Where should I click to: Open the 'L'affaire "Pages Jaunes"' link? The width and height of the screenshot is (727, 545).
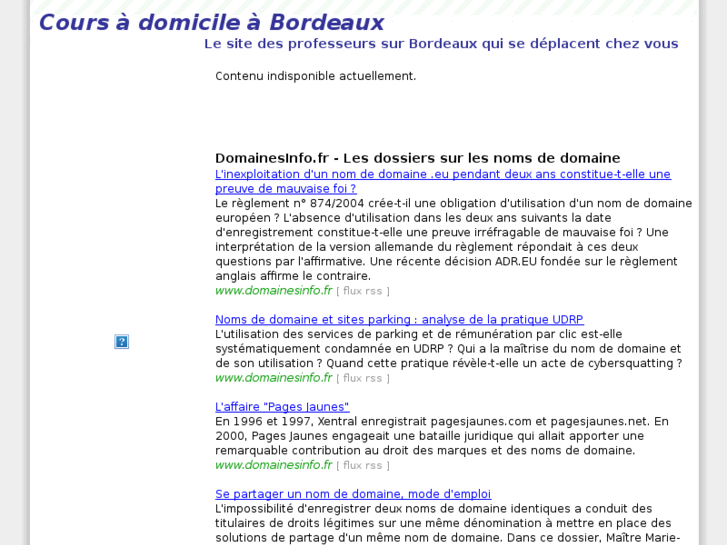pyautogui.click(x=282, y=407)
